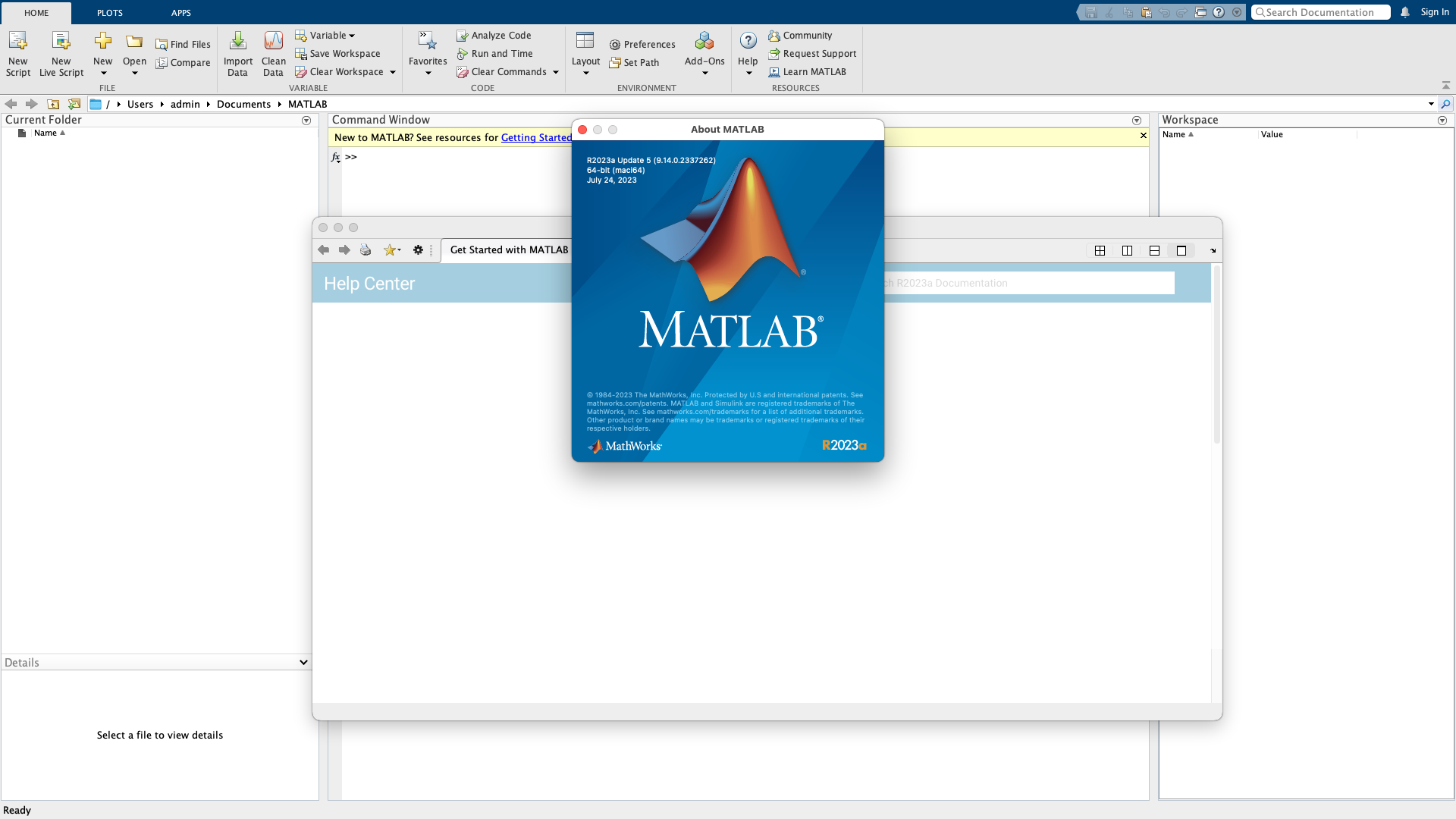Image resolution: width=1456 pixels, height=819 pixels.
Task: Open the Getting Started link
Action: click(x=535, y=137)
